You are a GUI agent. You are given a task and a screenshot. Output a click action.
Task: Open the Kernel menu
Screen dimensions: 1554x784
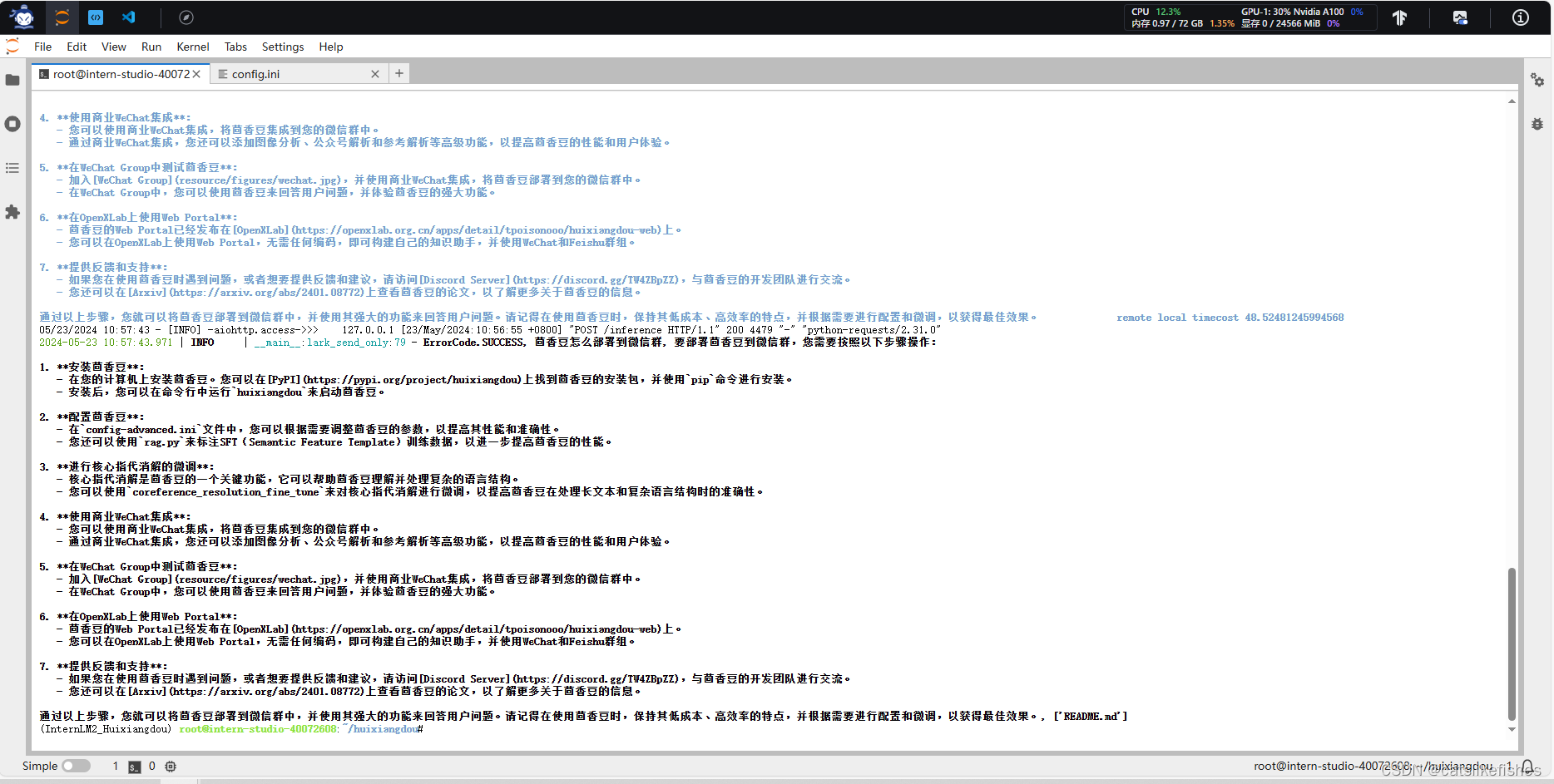point(193,47)
